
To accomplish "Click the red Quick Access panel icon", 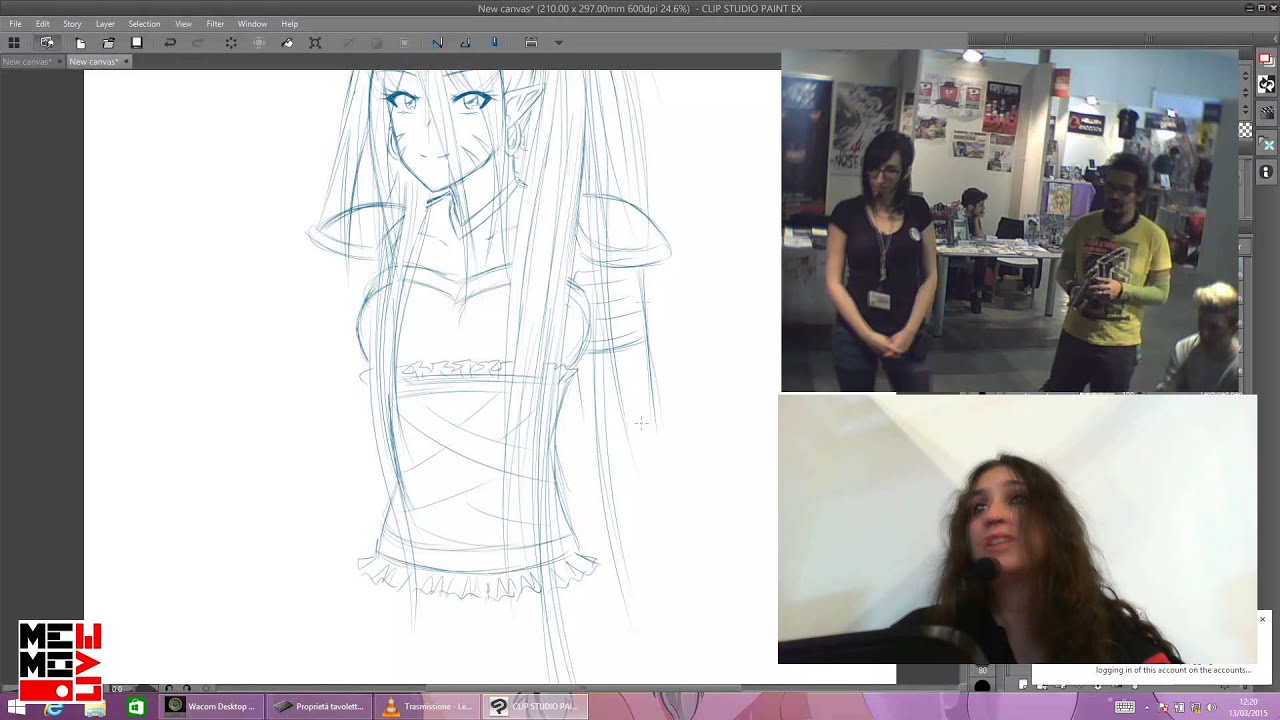I will [x=1266, y=59].
